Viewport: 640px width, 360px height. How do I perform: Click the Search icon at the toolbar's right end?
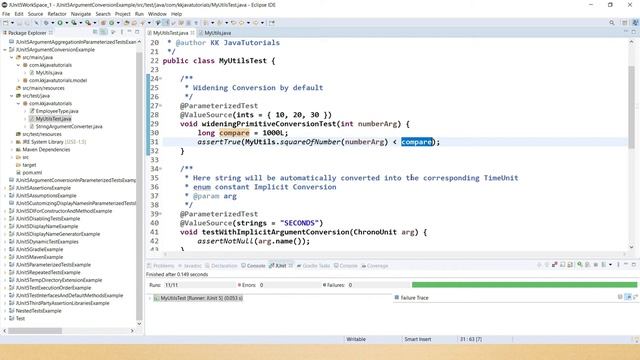click(611, 23)
